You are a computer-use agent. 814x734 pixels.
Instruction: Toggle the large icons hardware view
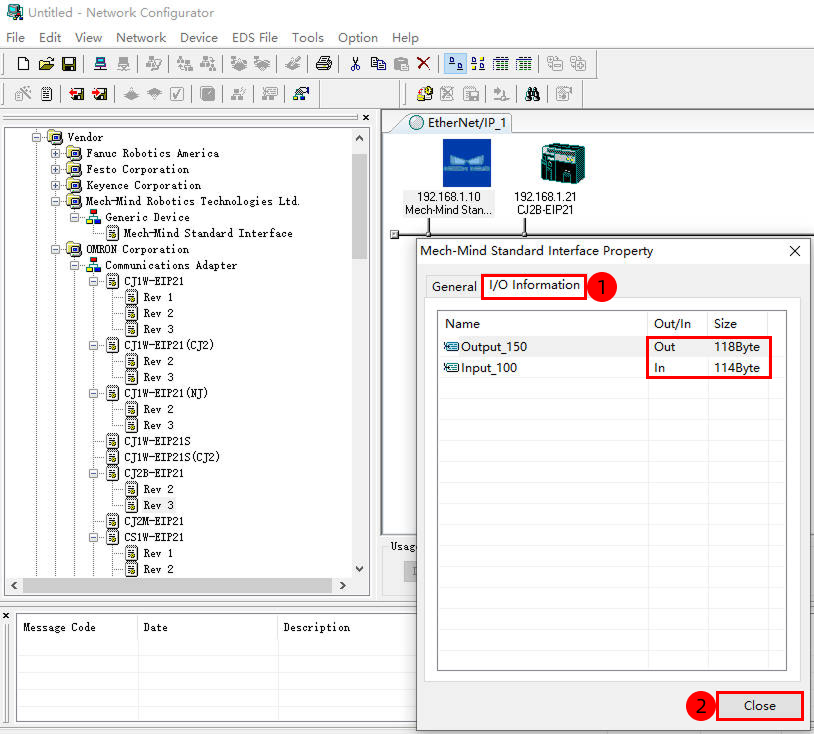456,63
